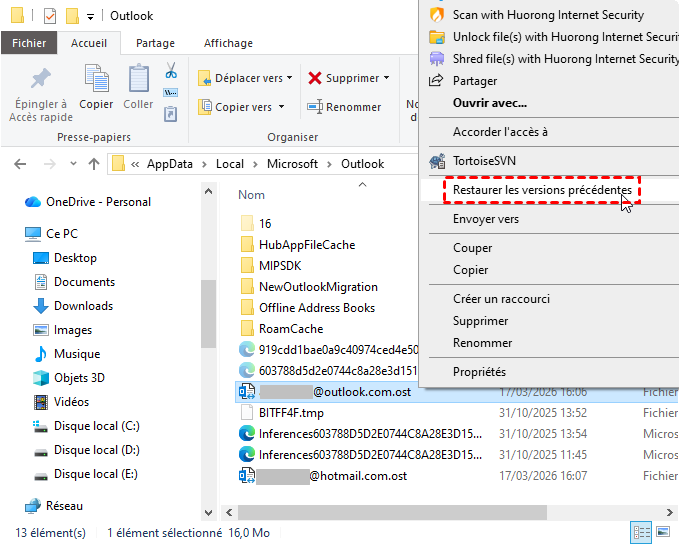Screen dimensions: 679x545
Task: Choose Propriétés in the context menu
Action: tap(479, 372)
